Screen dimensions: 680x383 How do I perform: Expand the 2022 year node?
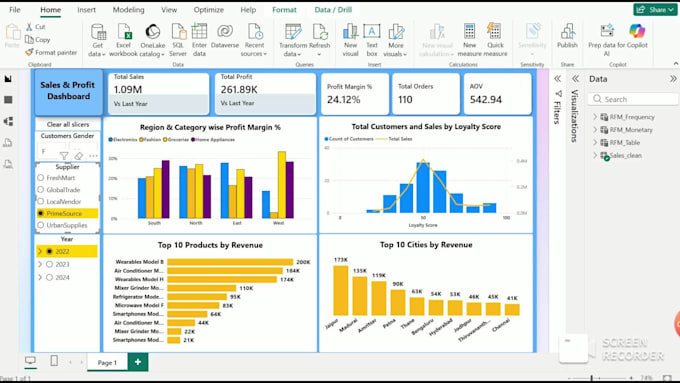[x=40, y=251]
